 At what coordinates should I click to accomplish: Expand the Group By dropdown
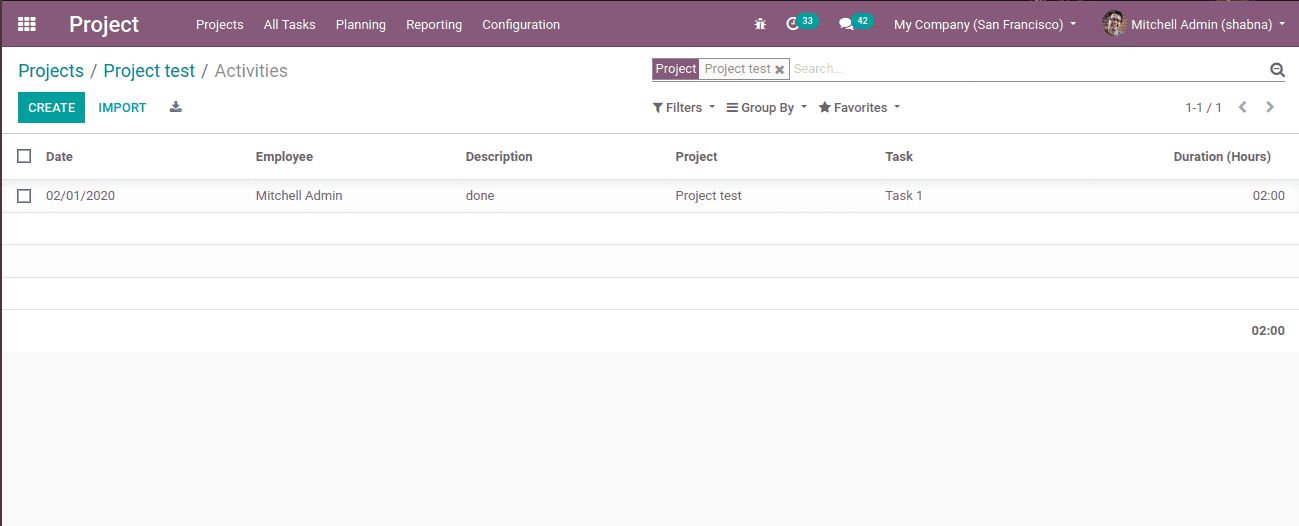[x=766, y=107]
